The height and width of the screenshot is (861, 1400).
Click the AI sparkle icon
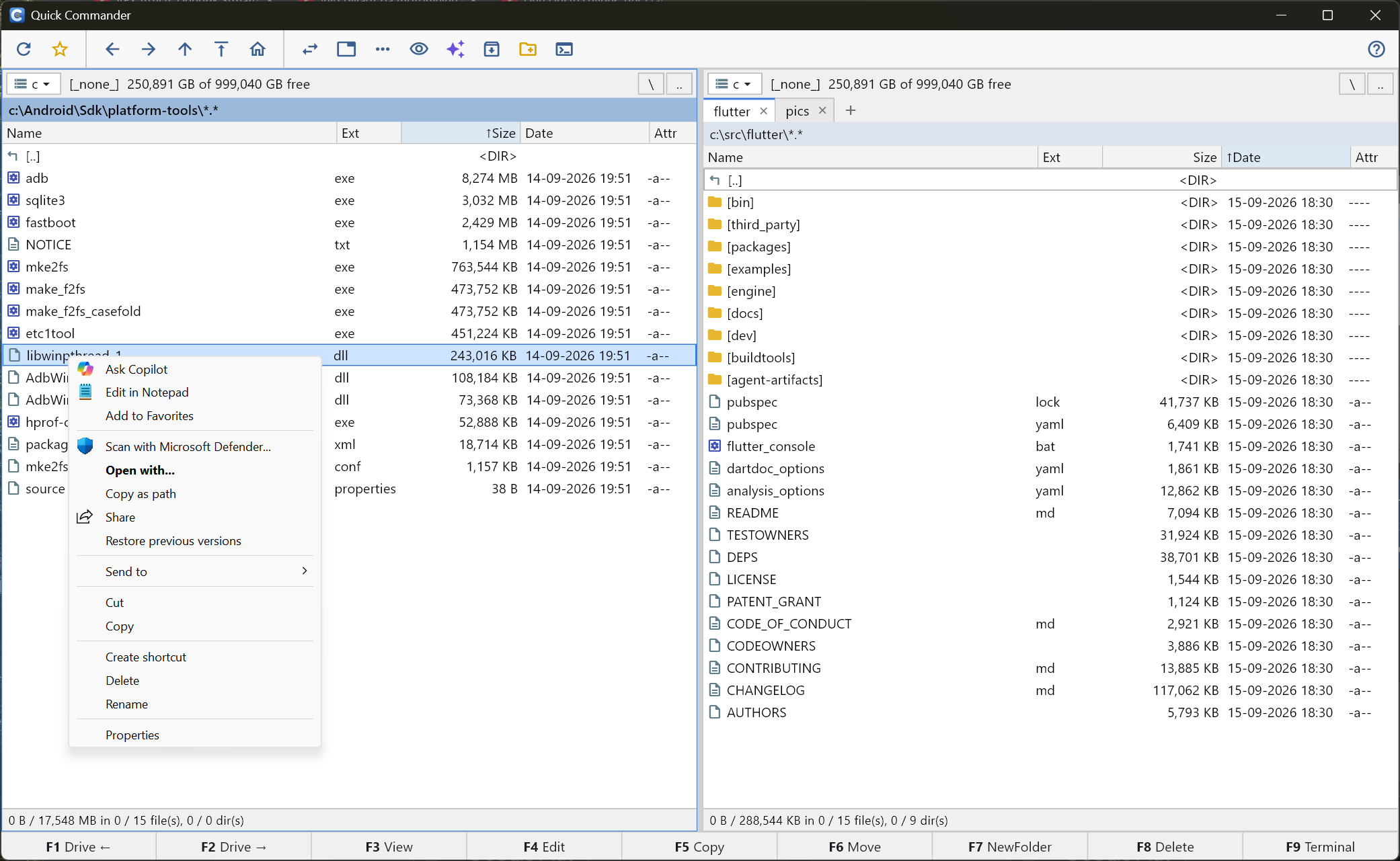click(455, 49)
